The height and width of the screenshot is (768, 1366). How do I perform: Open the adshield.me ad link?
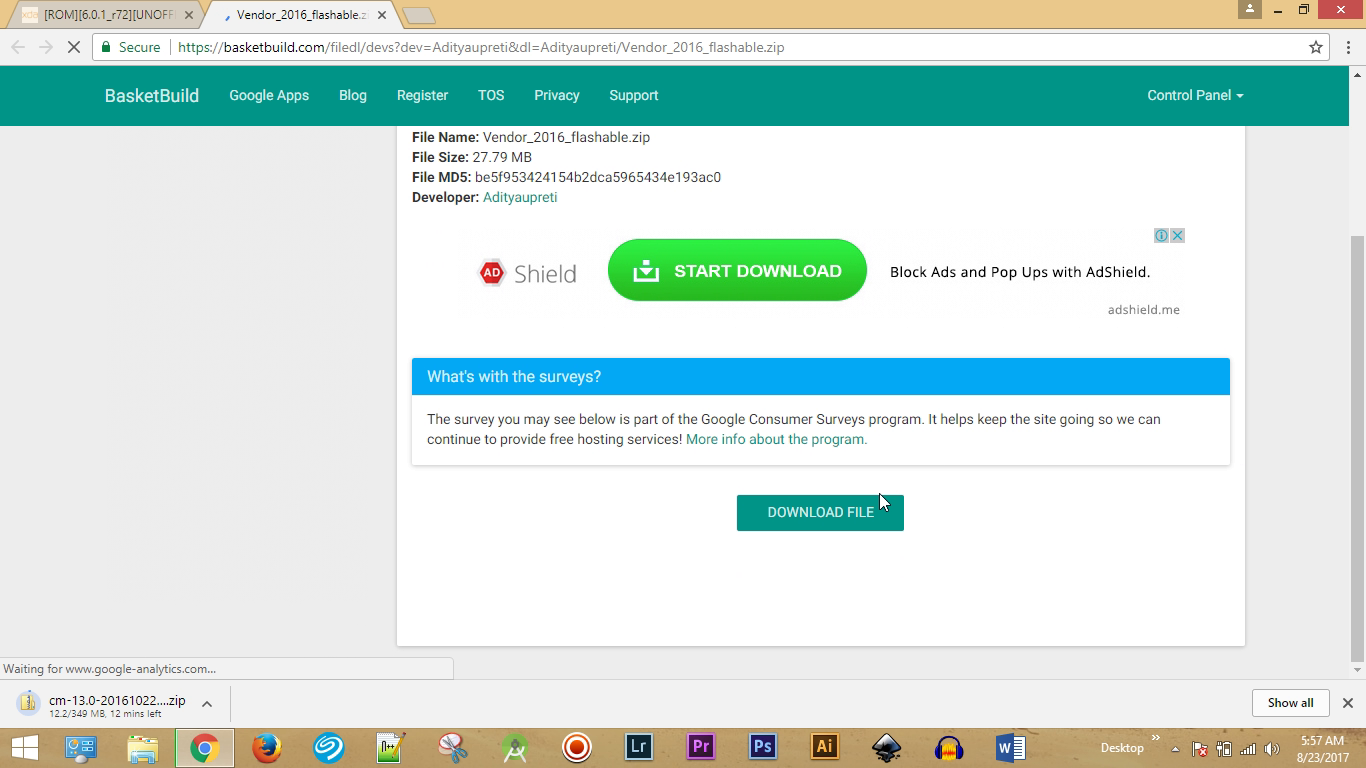(1143, 310)
